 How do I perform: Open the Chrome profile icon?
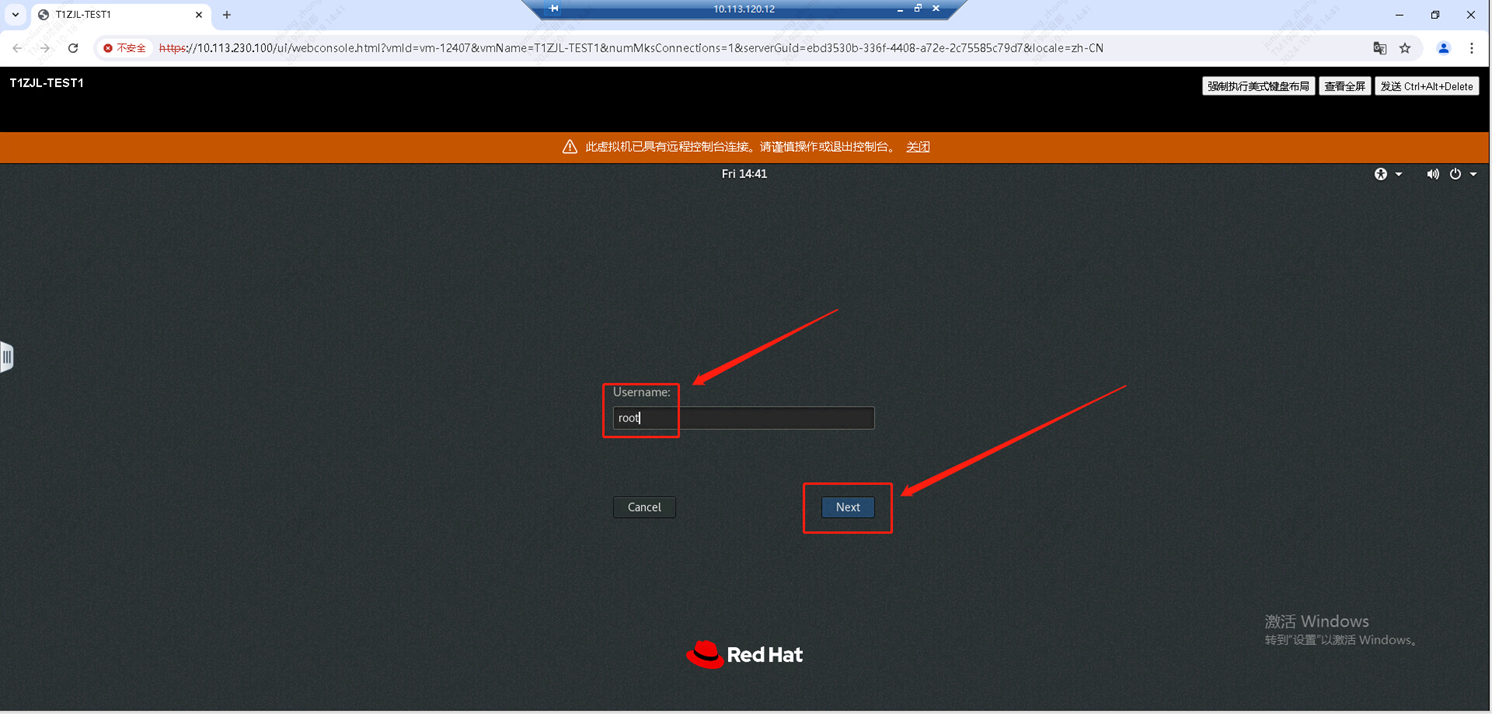coord(1443,48)
